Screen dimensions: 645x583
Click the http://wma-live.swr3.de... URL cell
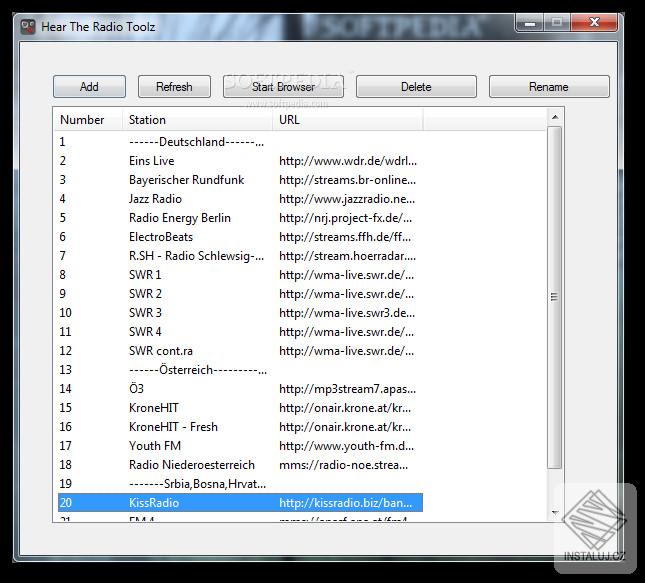(347, 313)
